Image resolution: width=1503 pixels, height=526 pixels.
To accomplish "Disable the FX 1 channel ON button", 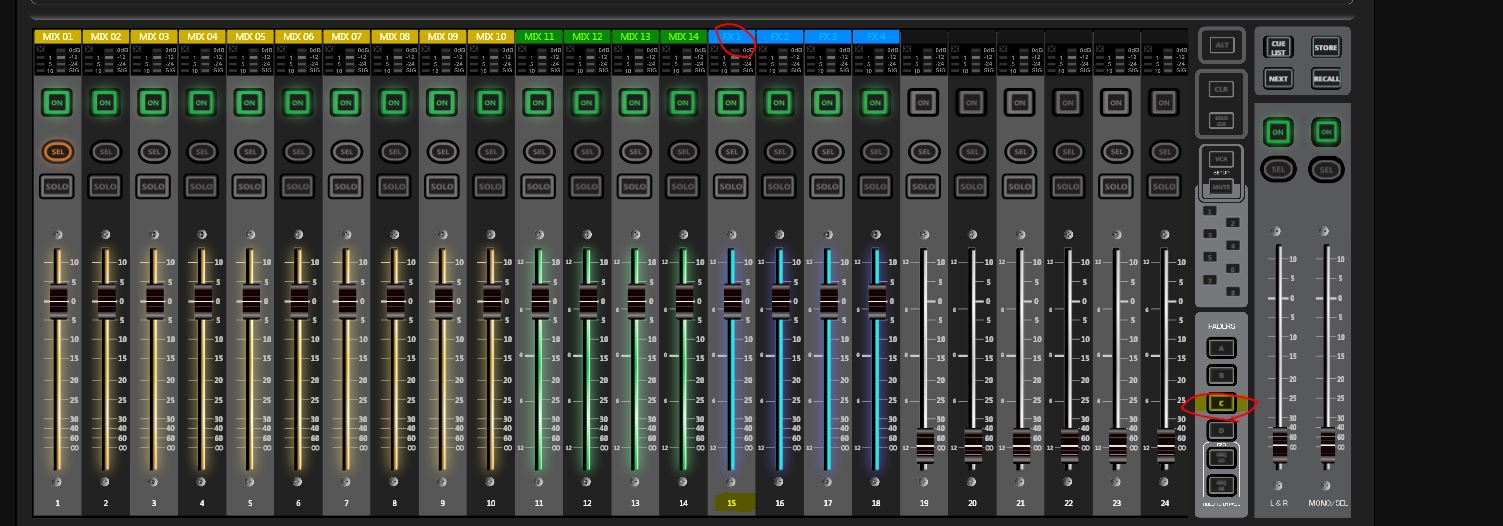I will (x=731, y=102).
